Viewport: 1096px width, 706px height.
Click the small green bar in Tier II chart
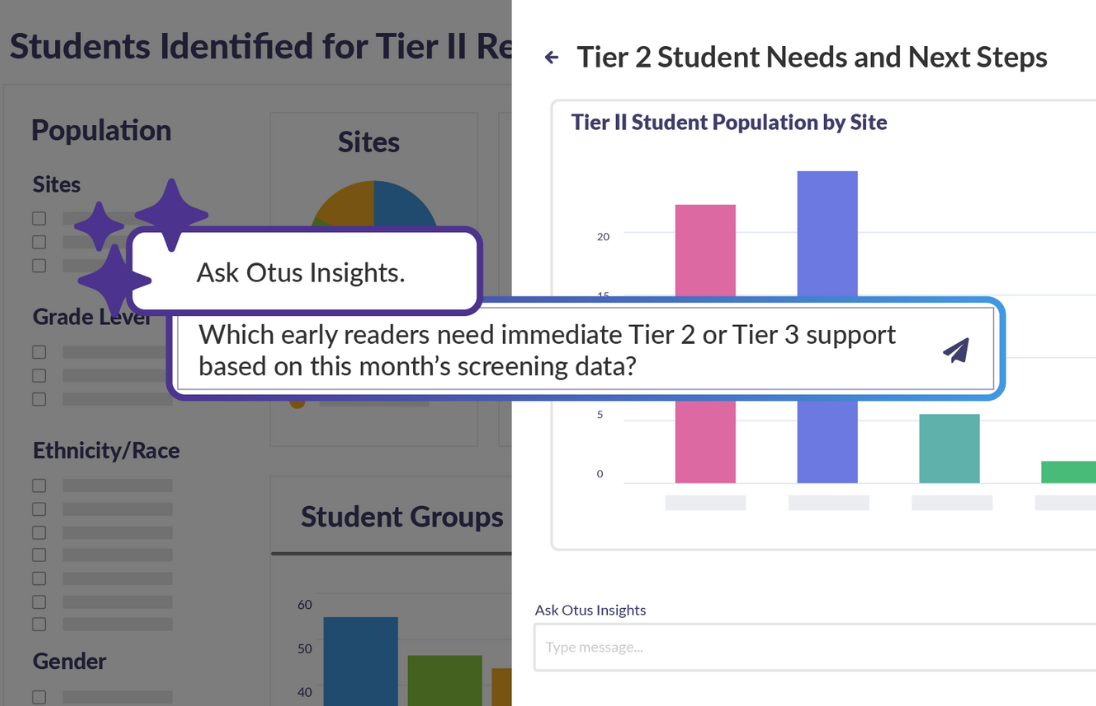1068,472
